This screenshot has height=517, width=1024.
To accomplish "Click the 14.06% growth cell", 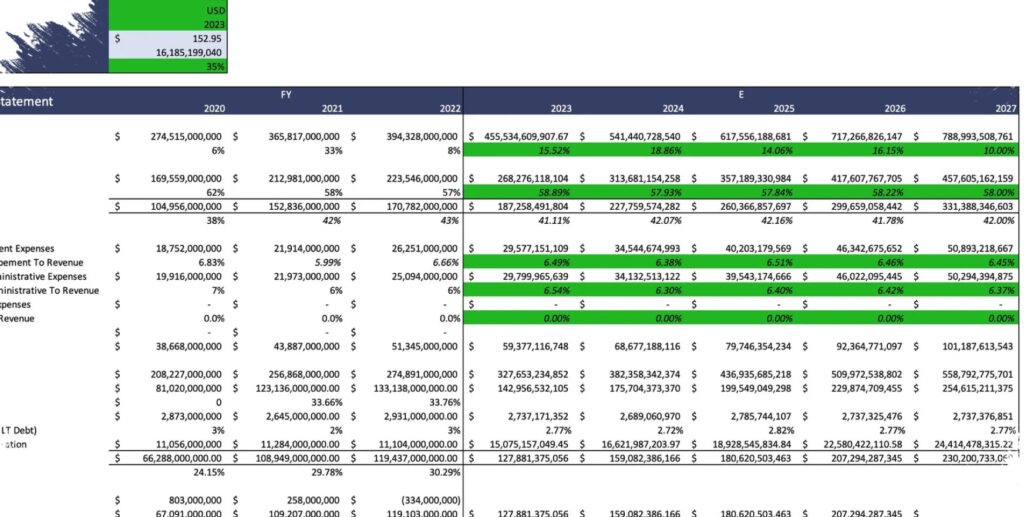I will click(776, 151).
